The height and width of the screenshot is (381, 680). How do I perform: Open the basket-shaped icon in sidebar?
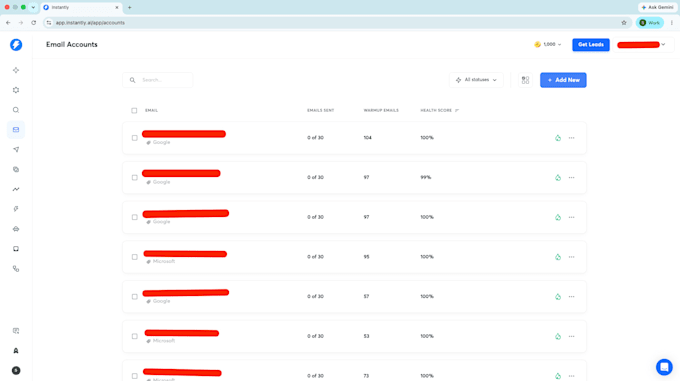(16, 229)
